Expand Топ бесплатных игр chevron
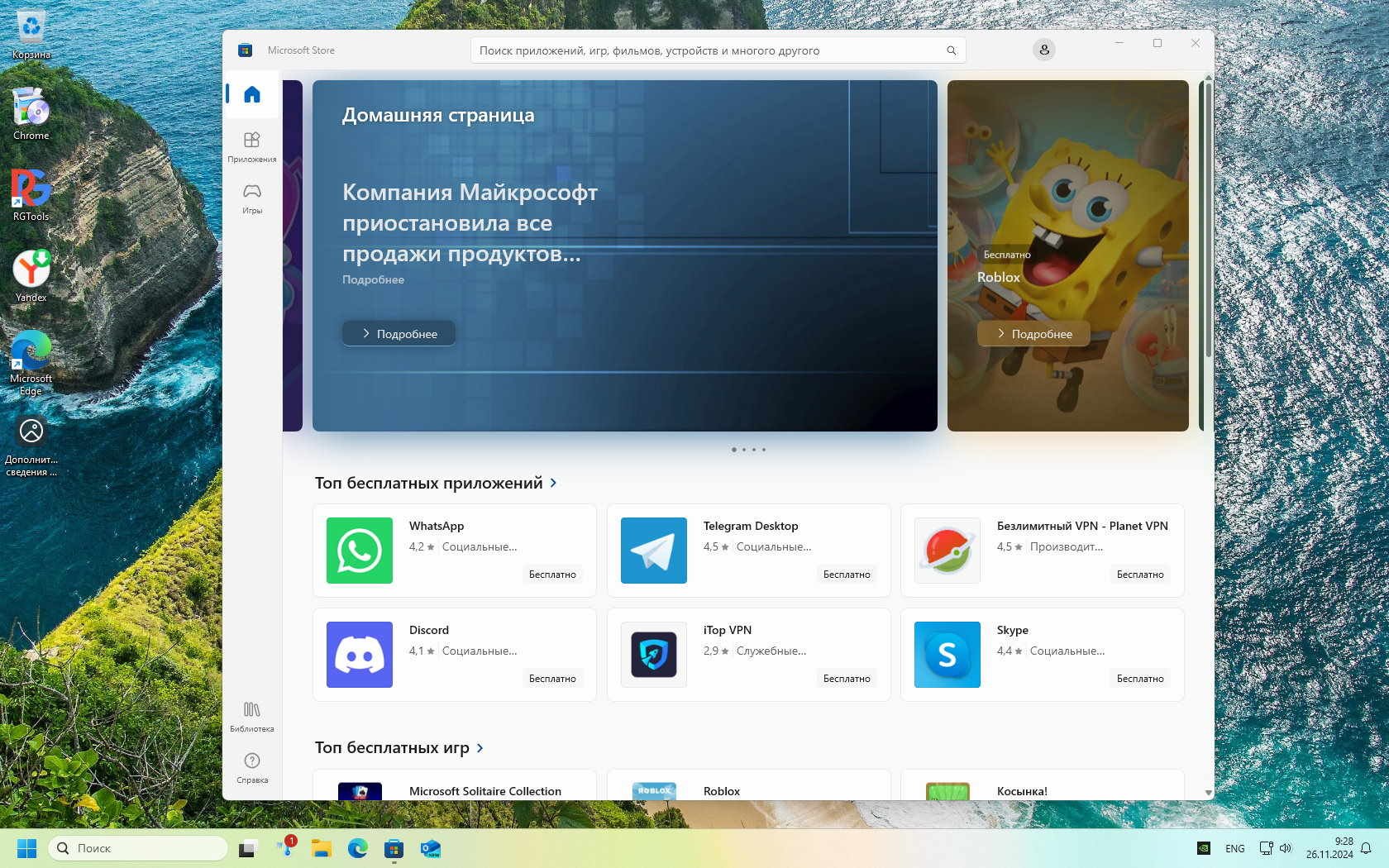Viewport: 1389px width, 868px height. click(480, 748)
